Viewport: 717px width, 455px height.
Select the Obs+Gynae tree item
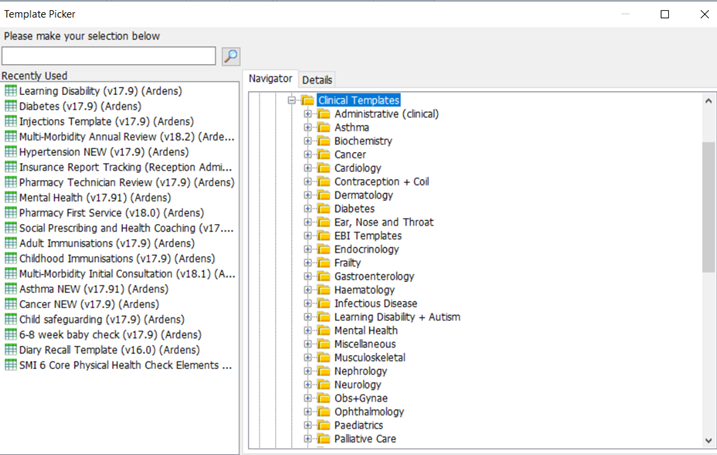coord(361,398)
